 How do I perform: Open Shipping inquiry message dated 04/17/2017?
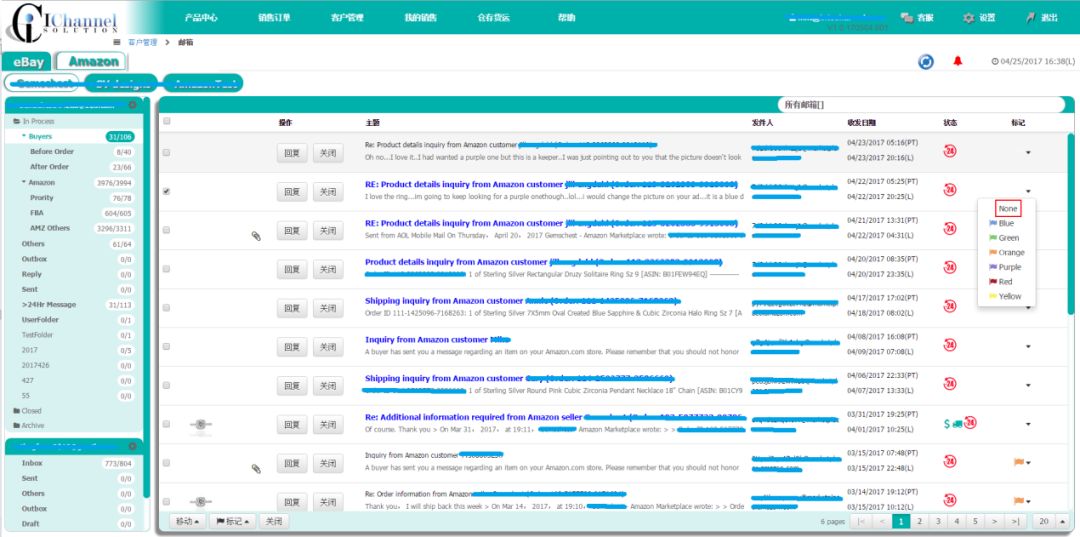(522, 301)
